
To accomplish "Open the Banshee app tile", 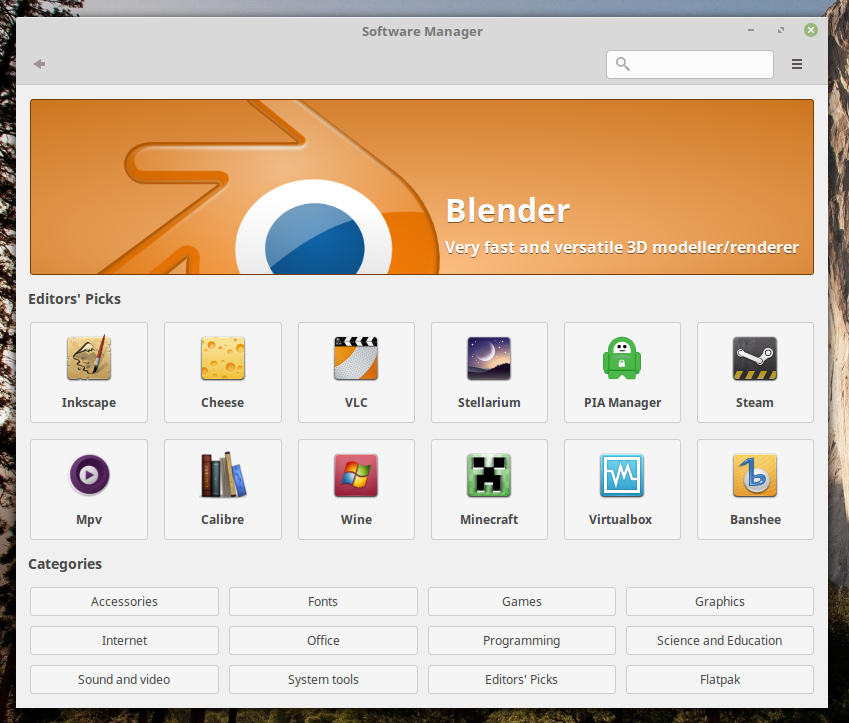I will pyautogui.click(x=755, y=489).
